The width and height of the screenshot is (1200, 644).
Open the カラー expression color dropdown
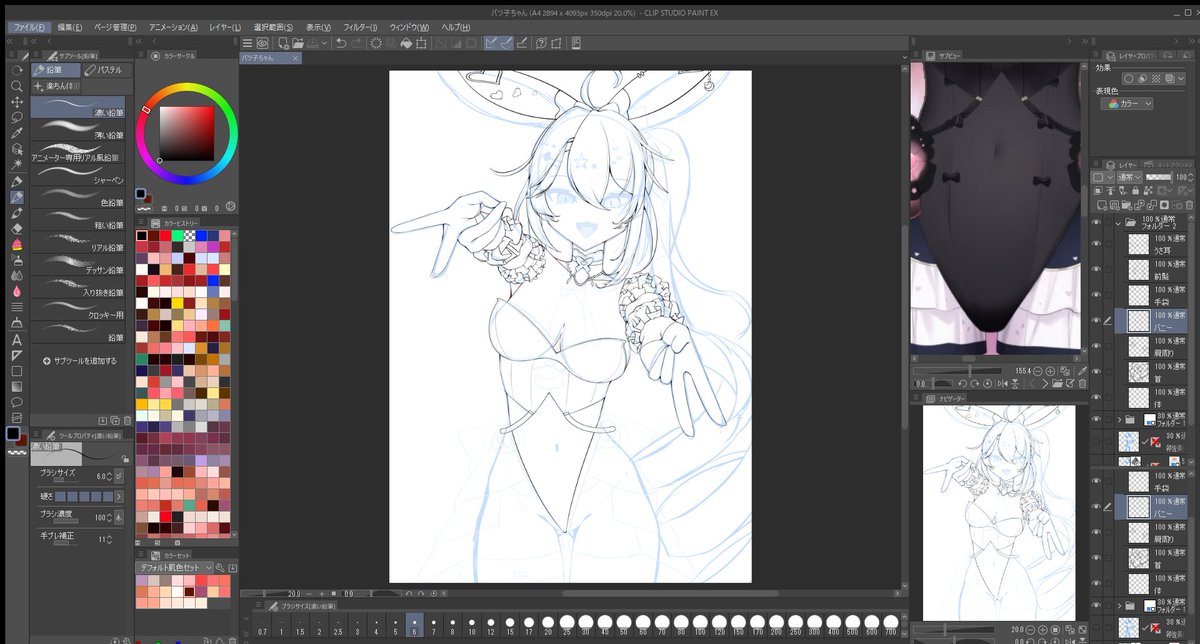1127,104
